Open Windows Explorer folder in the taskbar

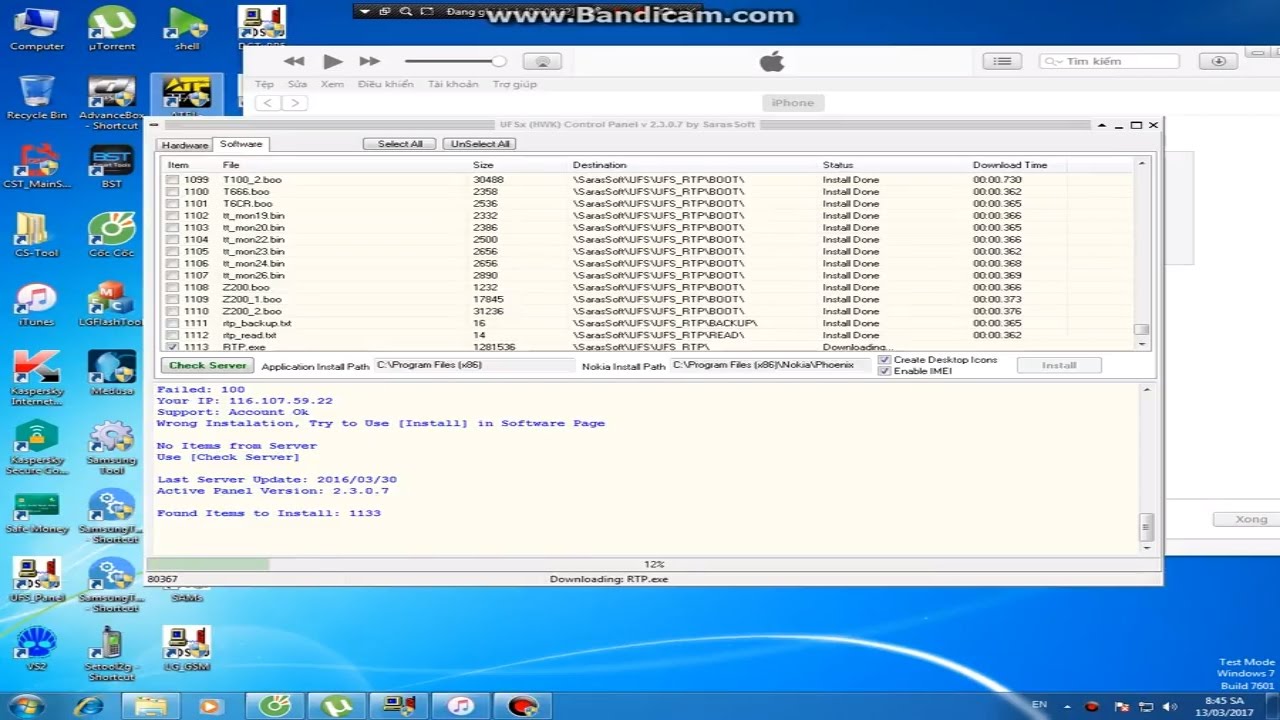[x=151, y=705]
